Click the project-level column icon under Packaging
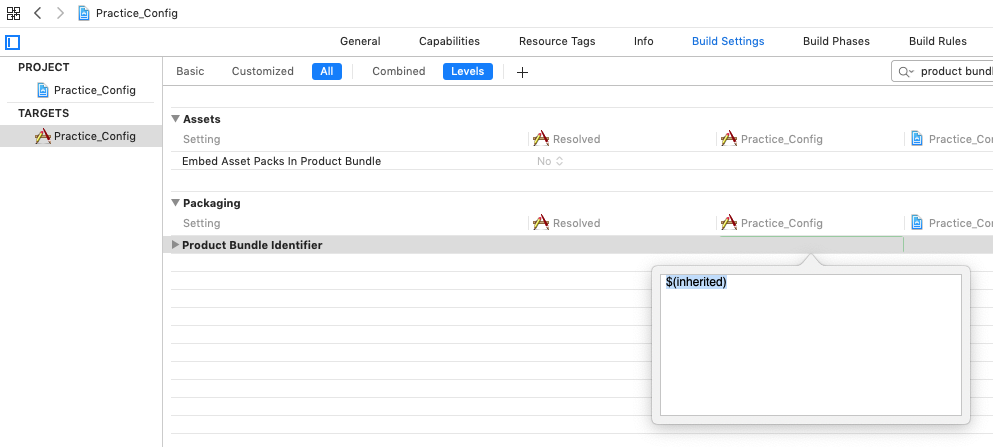 pos(916,223)
